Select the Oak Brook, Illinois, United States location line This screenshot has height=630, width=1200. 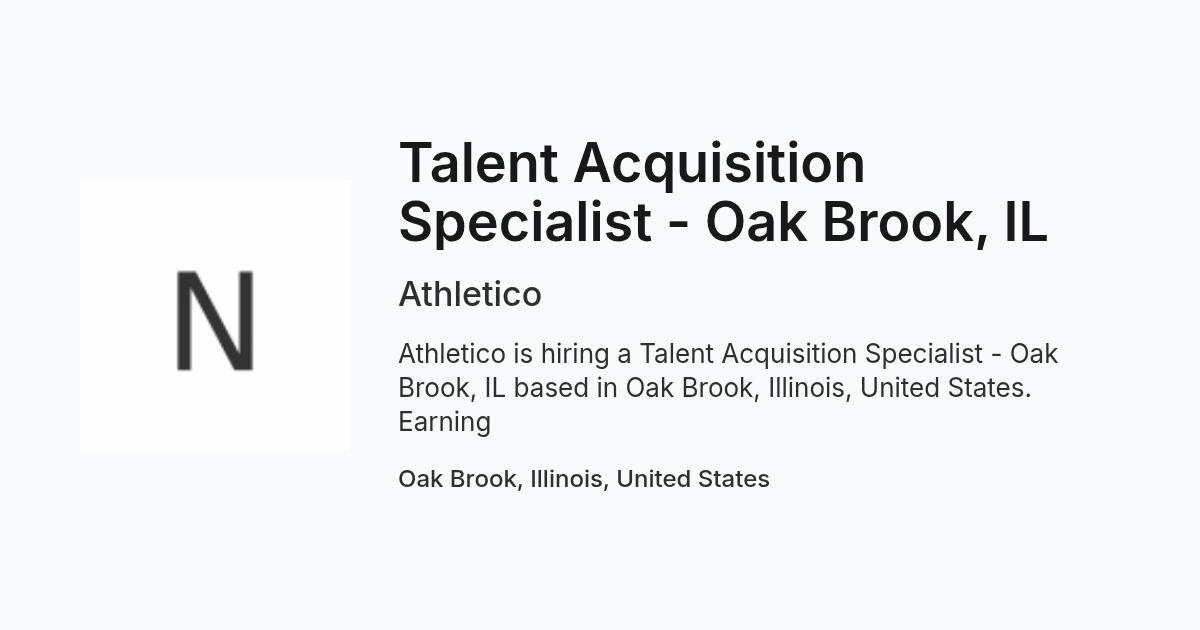tap(584, 479)
